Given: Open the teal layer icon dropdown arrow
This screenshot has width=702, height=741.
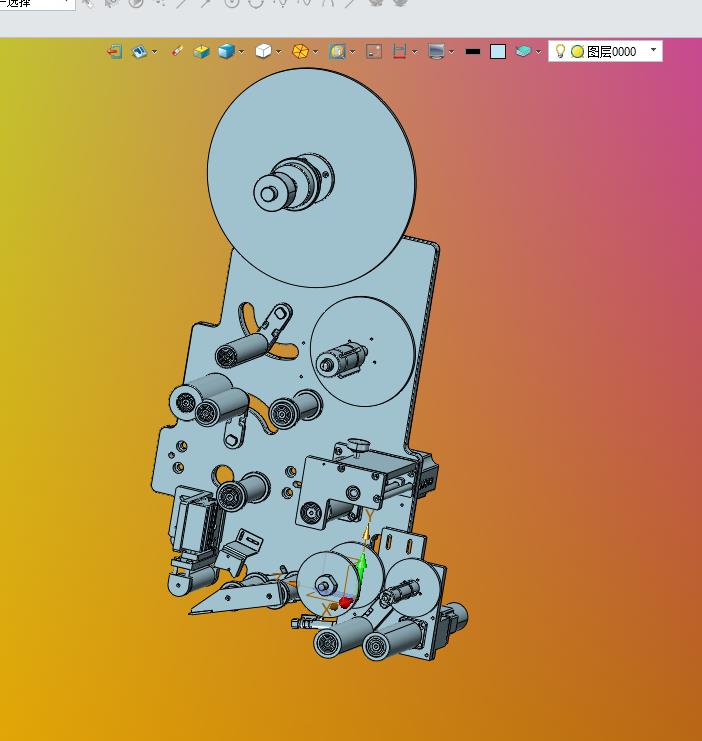Looking at the screenshot, I should (538, 52).
